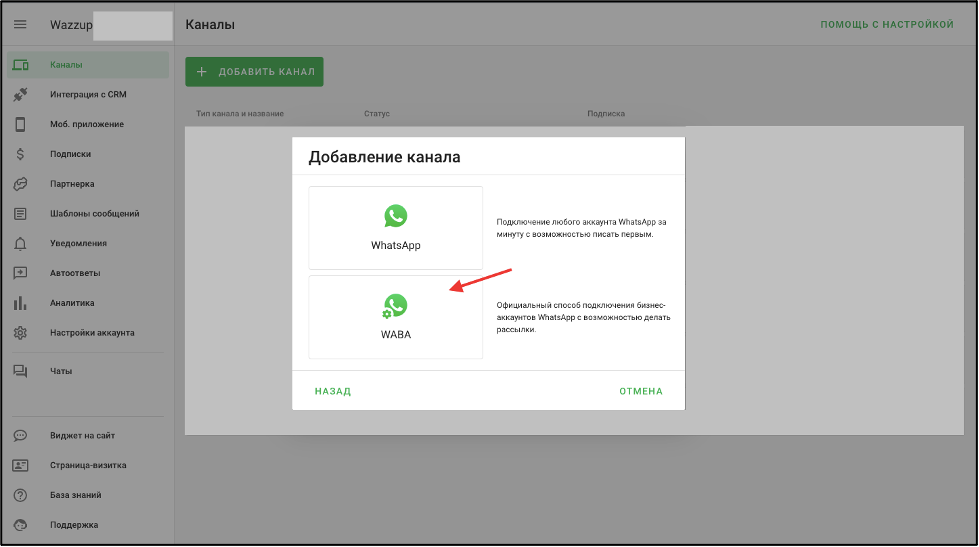
Task: Click plus icon on ДОБАВИТЬ КАНАЛ button
Action: pos(202,72)
